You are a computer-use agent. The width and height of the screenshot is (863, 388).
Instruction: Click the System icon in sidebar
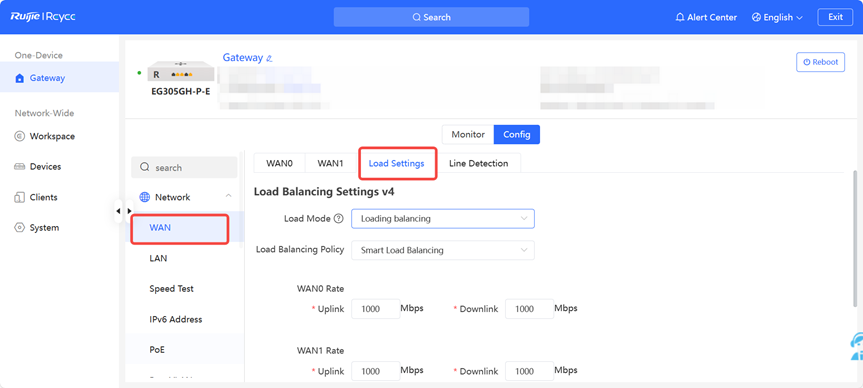20,227
